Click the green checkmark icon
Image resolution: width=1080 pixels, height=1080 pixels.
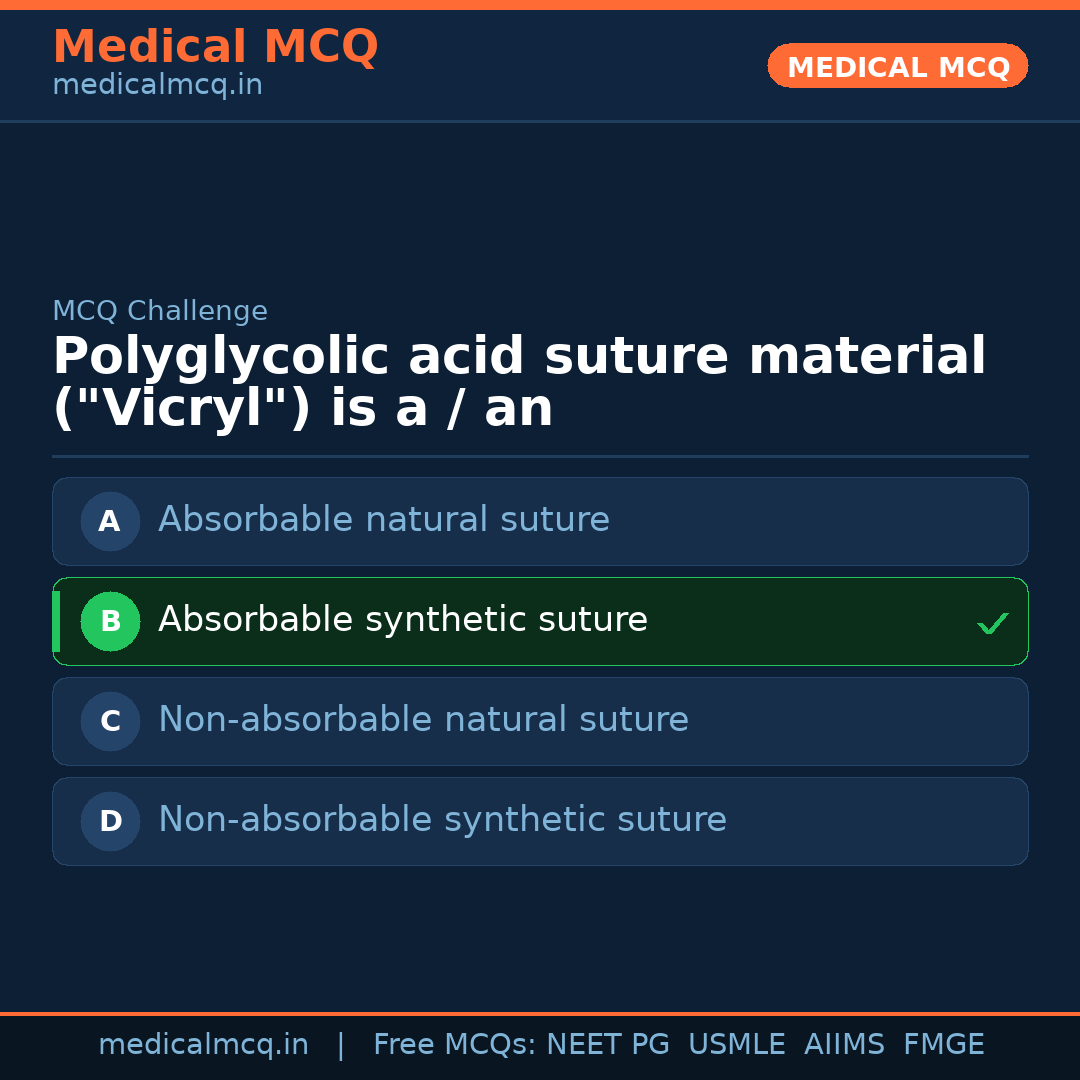coord(992,624)
